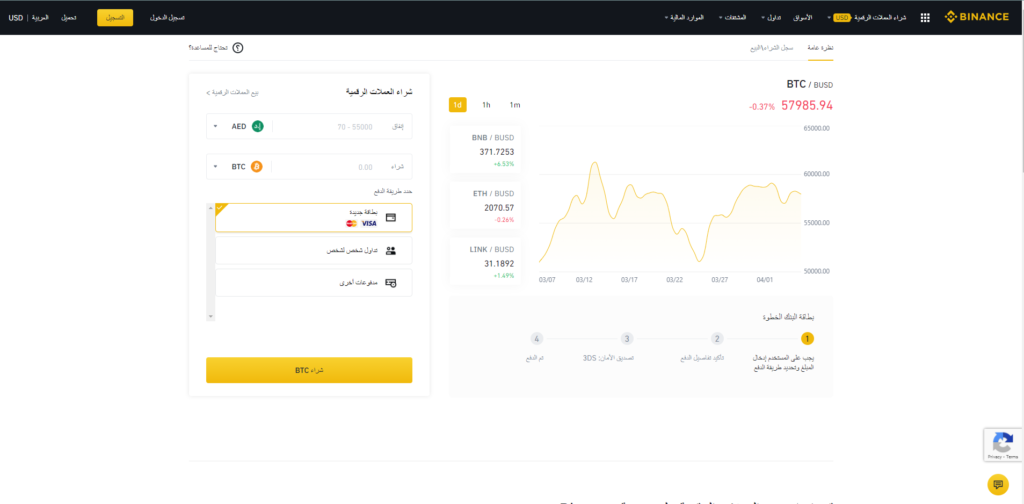Click the yellow شراء BTC buy button
The height and width of the screenshot is (504, 1024).
309,370
